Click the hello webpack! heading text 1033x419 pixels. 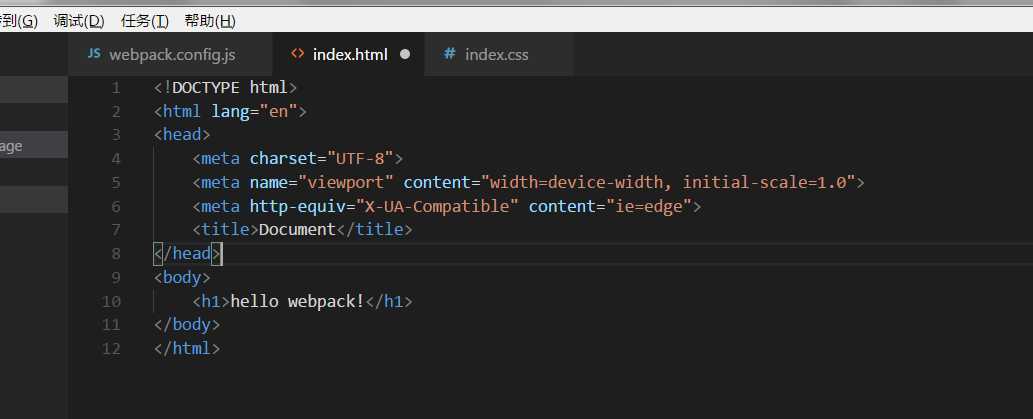[297, 301]
